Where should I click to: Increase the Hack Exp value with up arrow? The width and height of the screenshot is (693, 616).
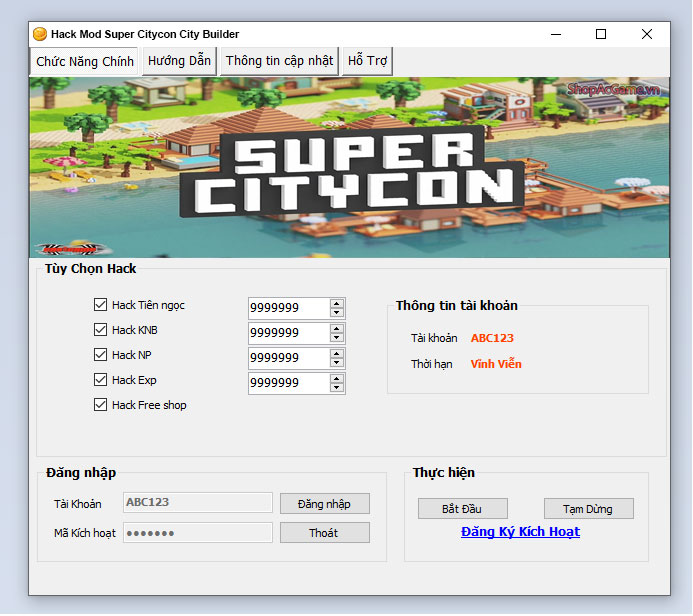pyautogui.click(x=337, y=379)
